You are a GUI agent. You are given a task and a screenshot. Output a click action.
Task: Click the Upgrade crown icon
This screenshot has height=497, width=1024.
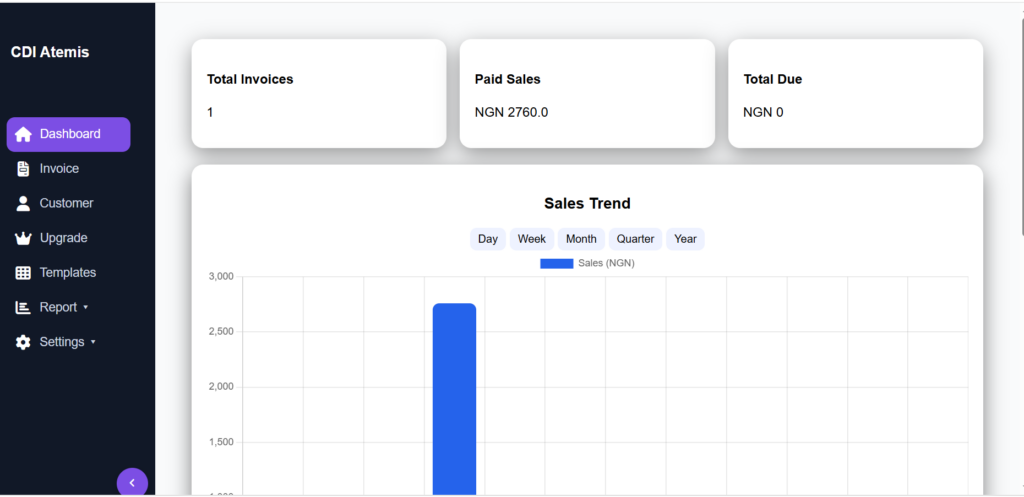23,238
